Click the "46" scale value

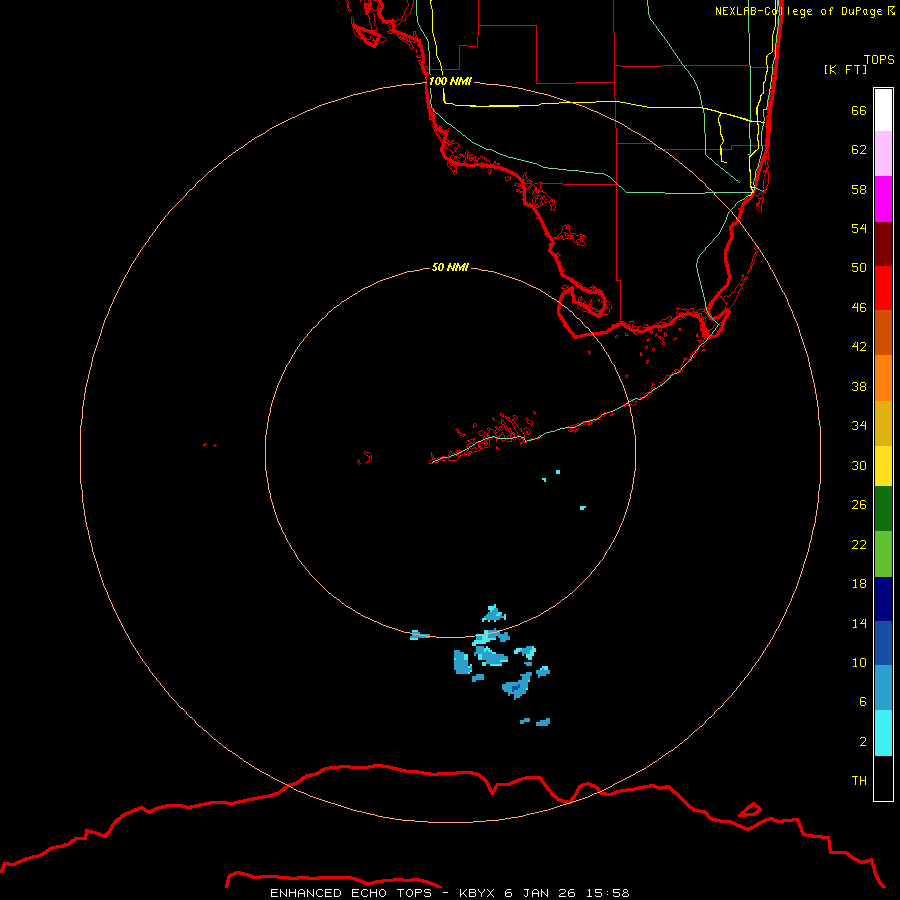pos(859,308)
